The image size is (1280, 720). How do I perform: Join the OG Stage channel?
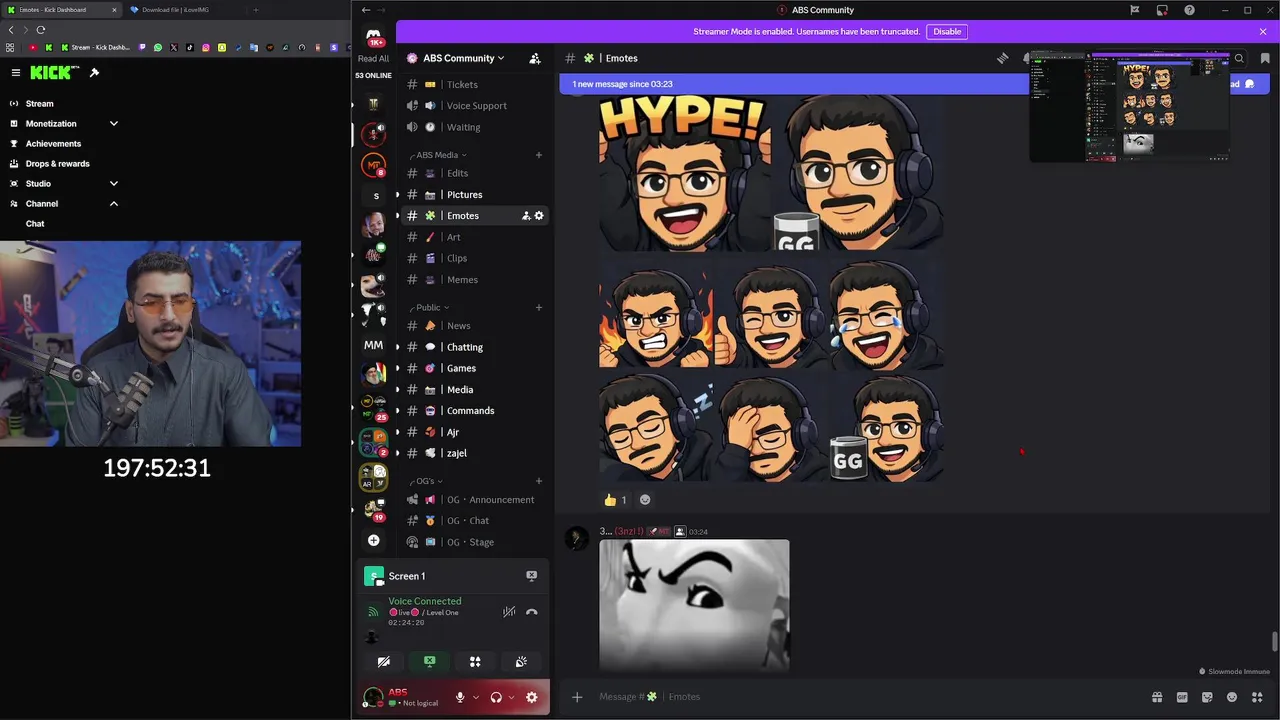tap(474, 542)
